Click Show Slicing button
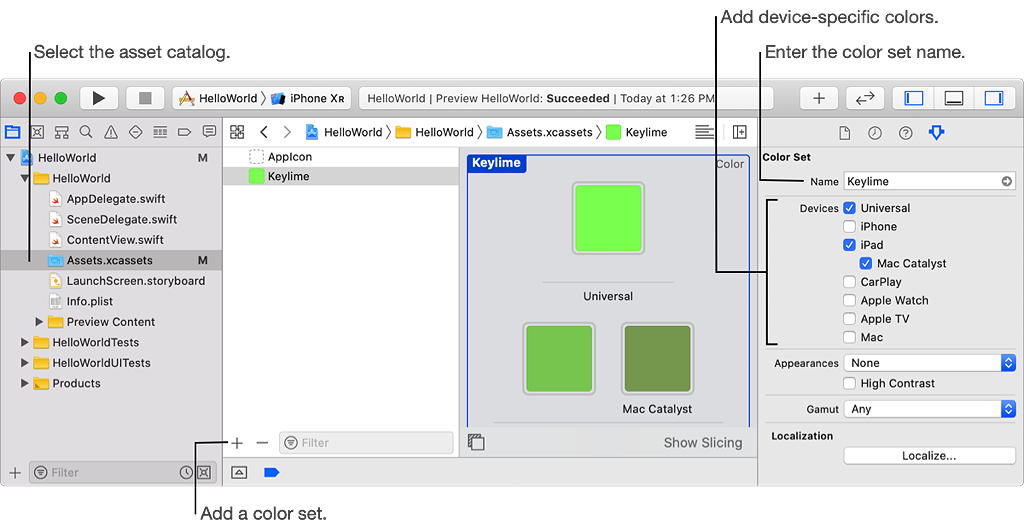 coord(703,443)
